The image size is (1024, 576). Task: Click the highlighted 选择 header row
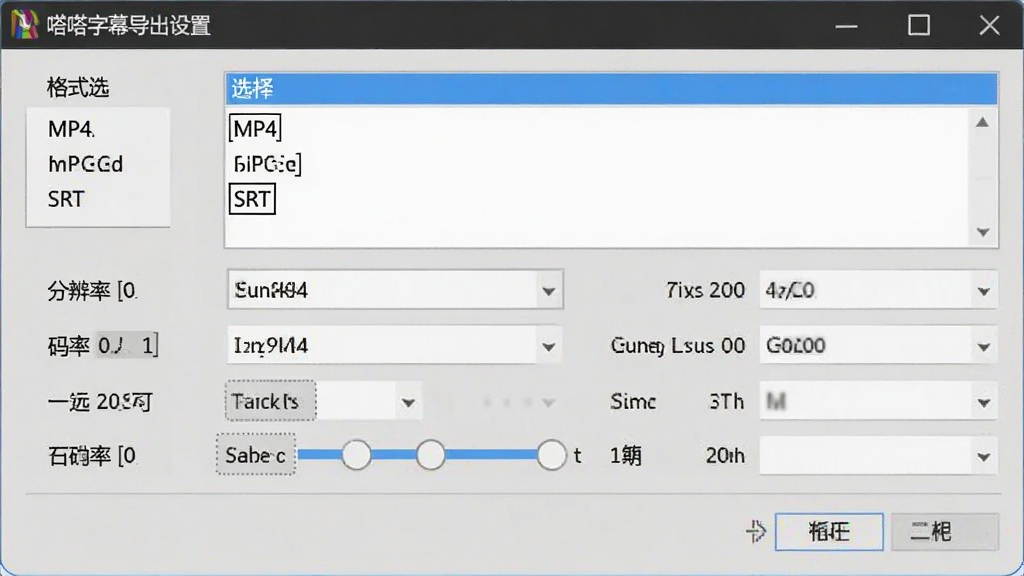click(611, 89)
